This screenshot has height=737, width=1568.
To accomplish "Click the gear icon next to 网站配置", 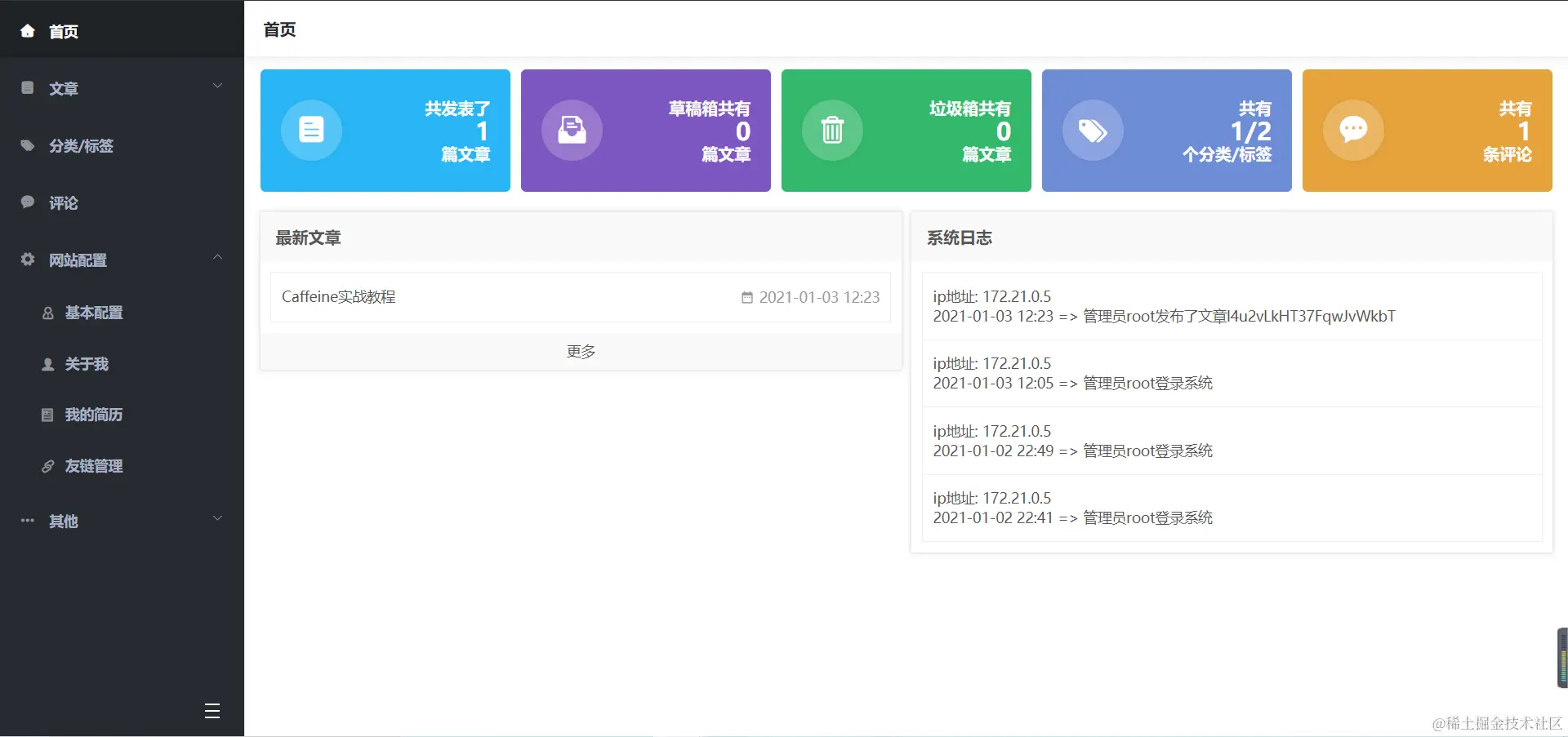I will [x=27, y=259].
